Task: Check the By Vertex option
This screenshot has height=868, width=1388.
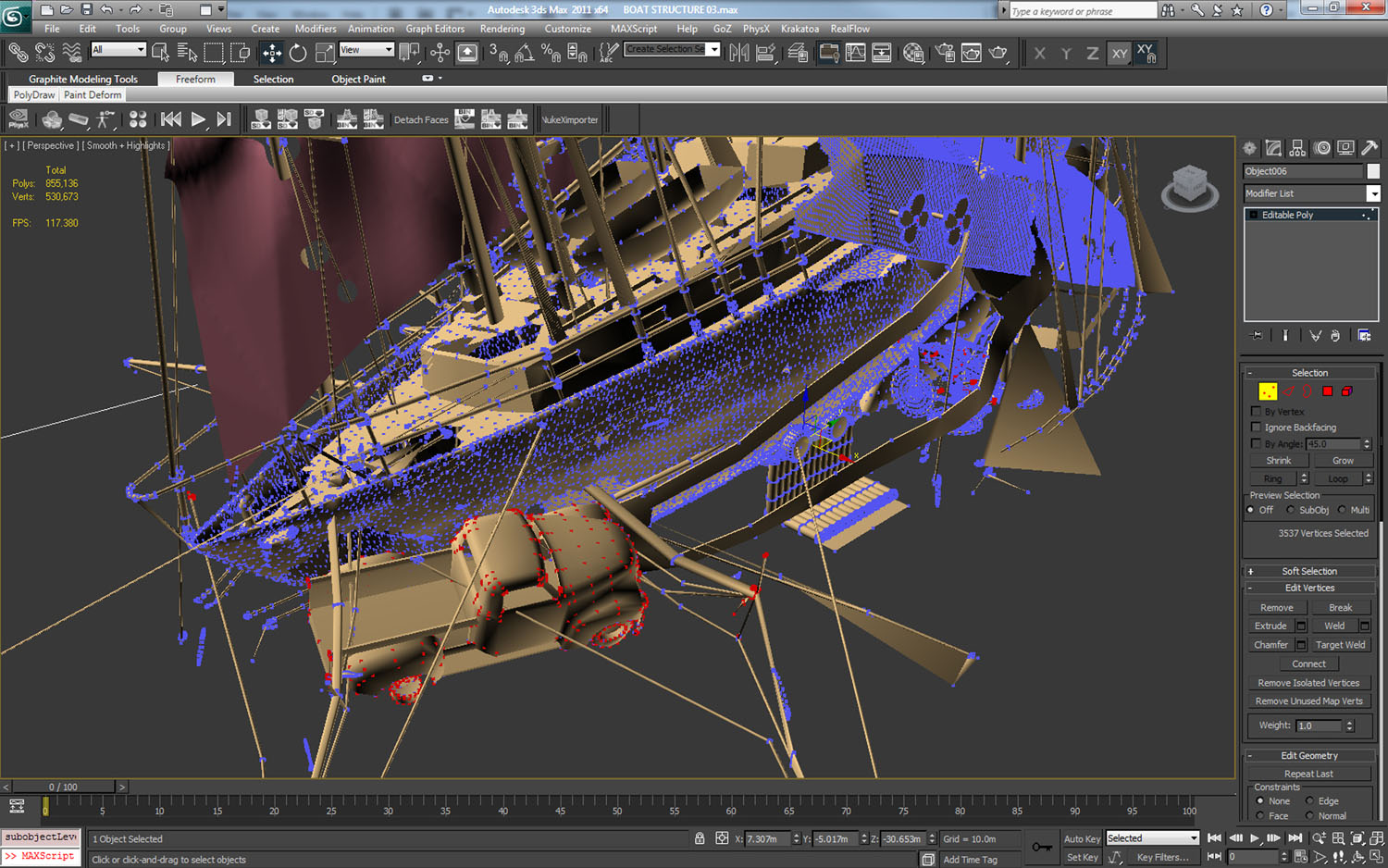Action: (x=1257, y=412)
